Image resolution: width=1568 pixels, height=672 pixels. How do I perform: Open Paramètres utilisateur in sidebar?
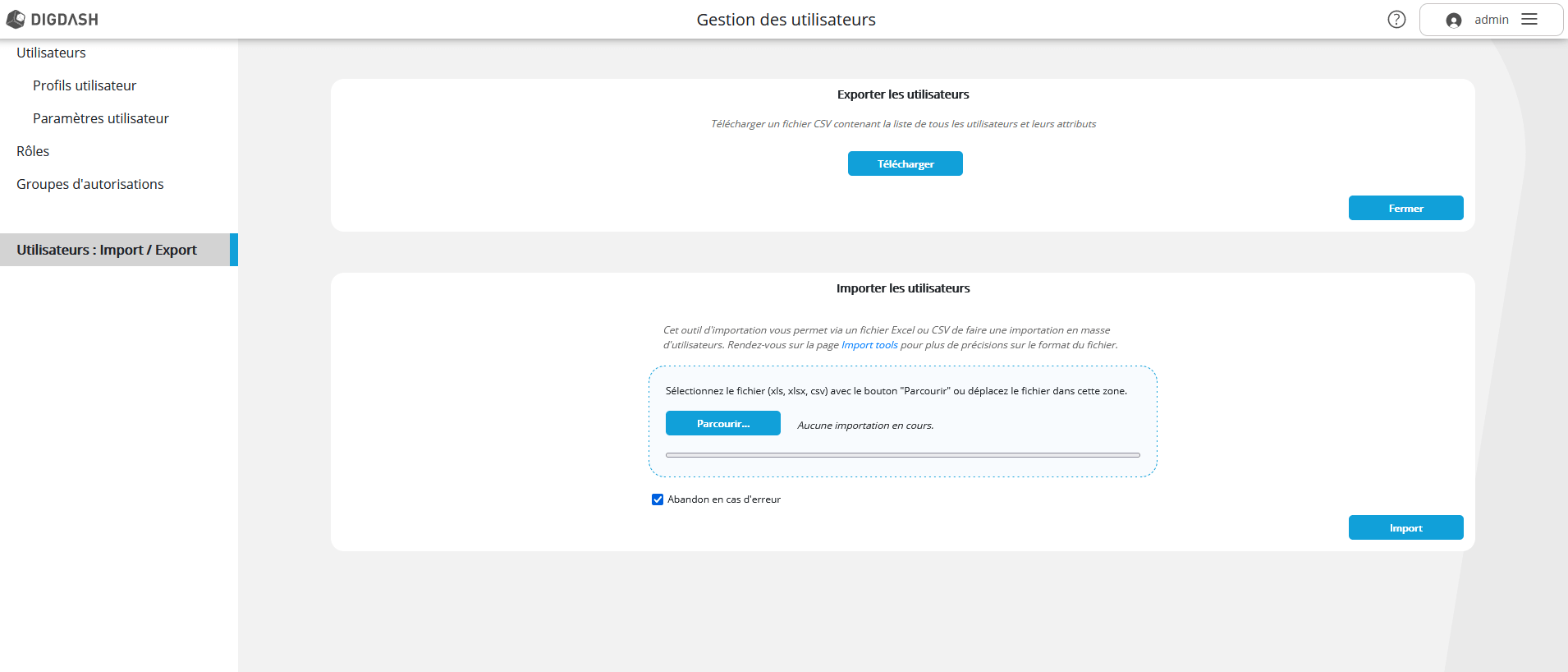pos(101,118)
